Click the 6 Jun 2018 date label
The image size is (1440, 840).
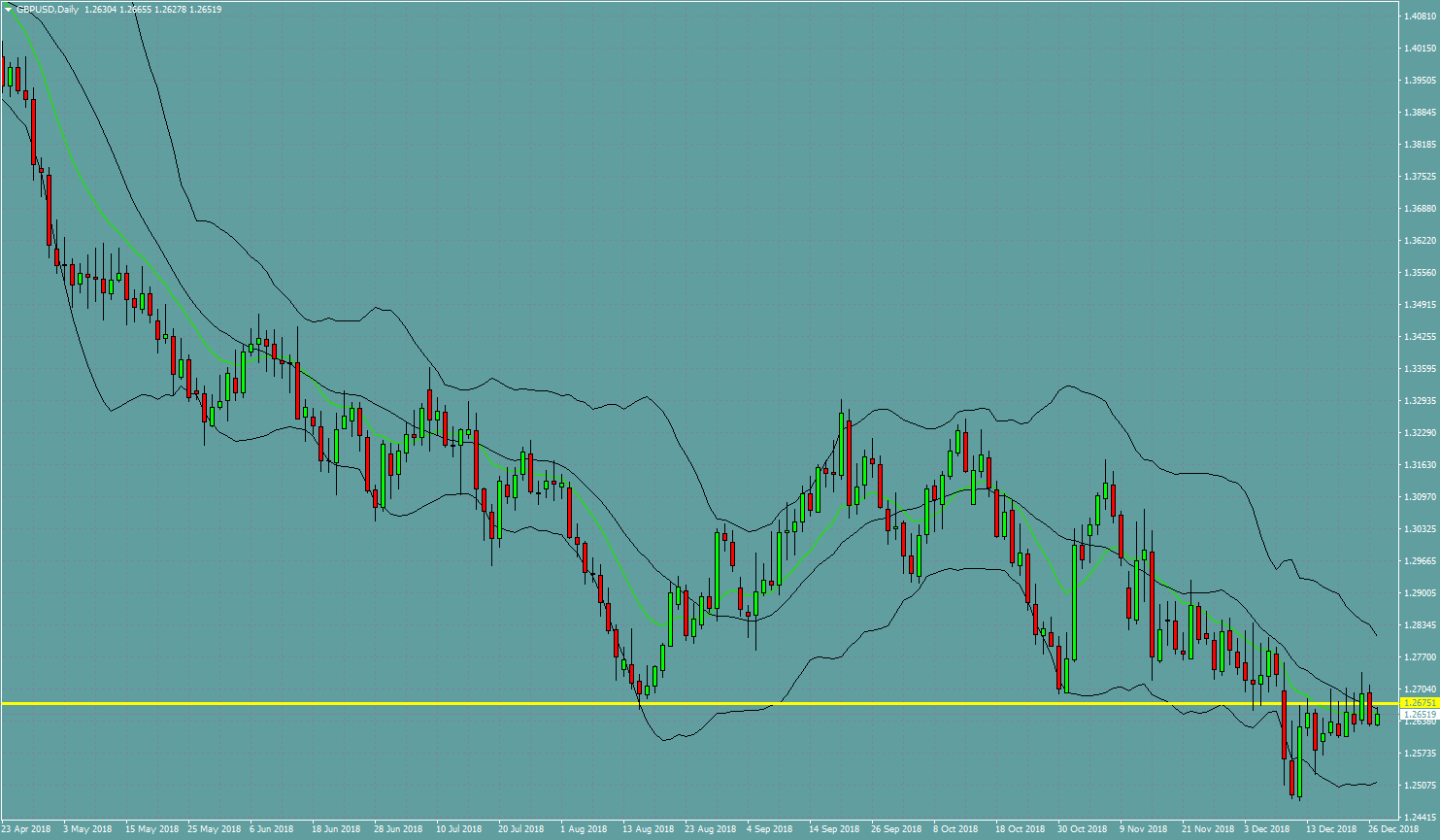pos(271,829)
